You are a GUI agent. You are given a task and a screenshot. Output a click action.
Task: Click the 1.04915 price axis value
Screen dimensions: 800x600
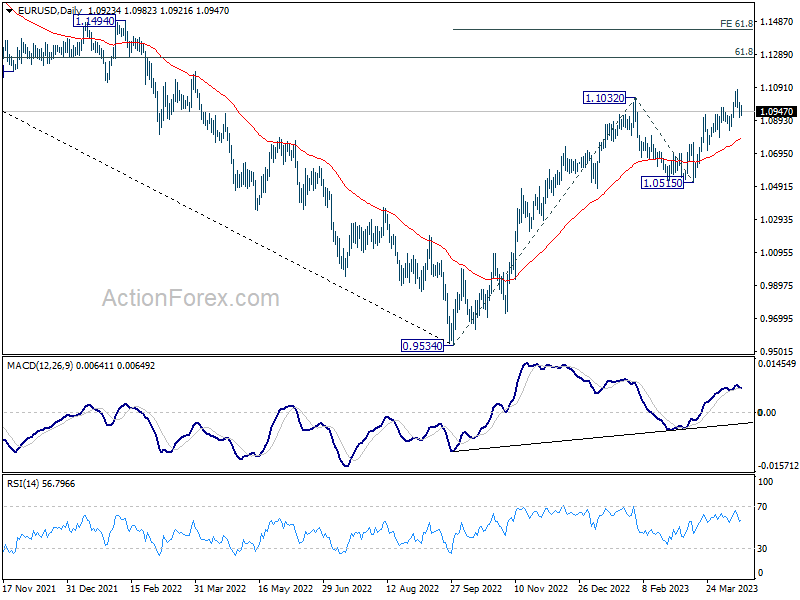[777, 187]
